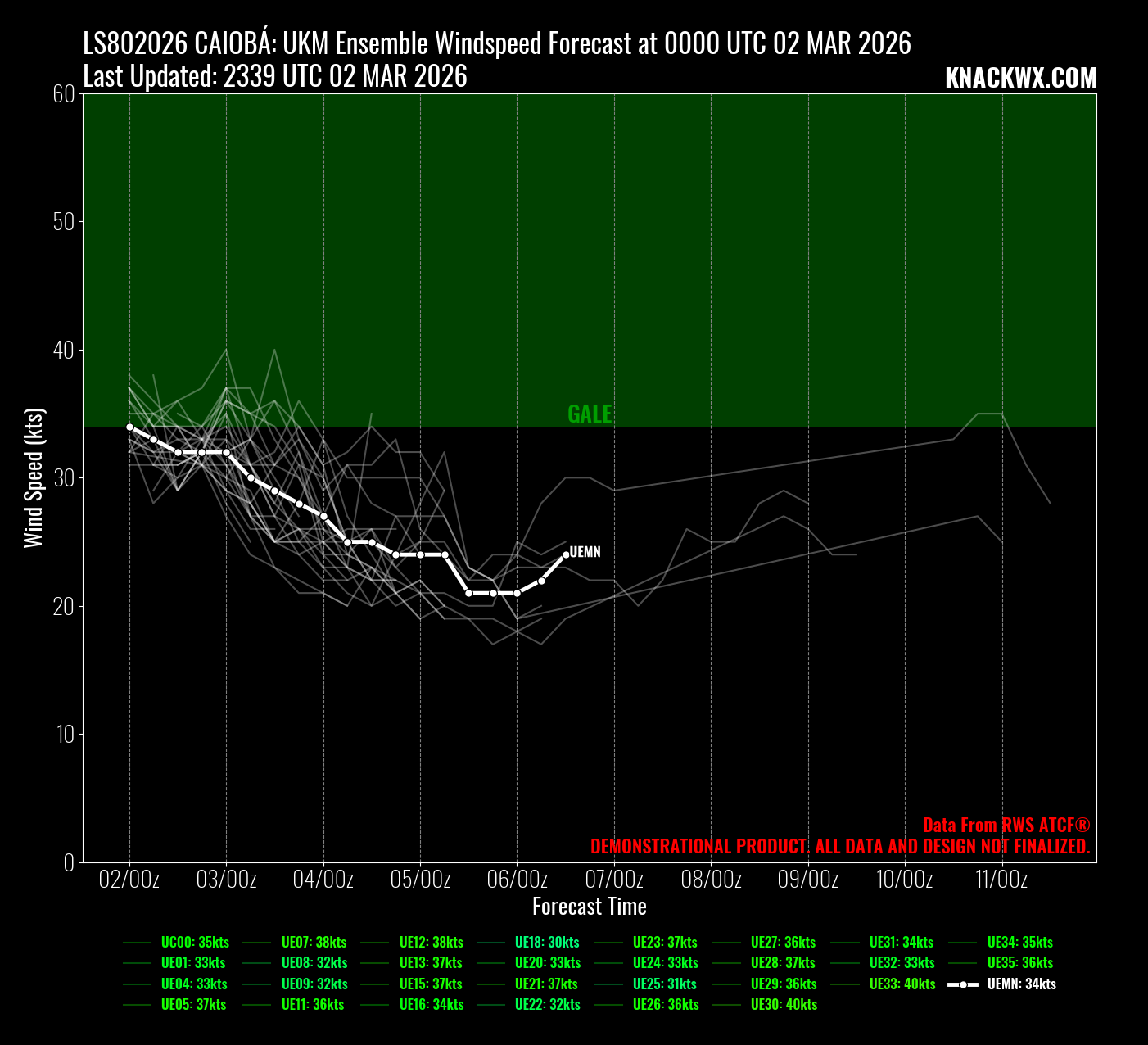Screen dimensions: 1148x1045
Task: Pick the UE30: 40kts legend entry
Action: click(784, 1005)
